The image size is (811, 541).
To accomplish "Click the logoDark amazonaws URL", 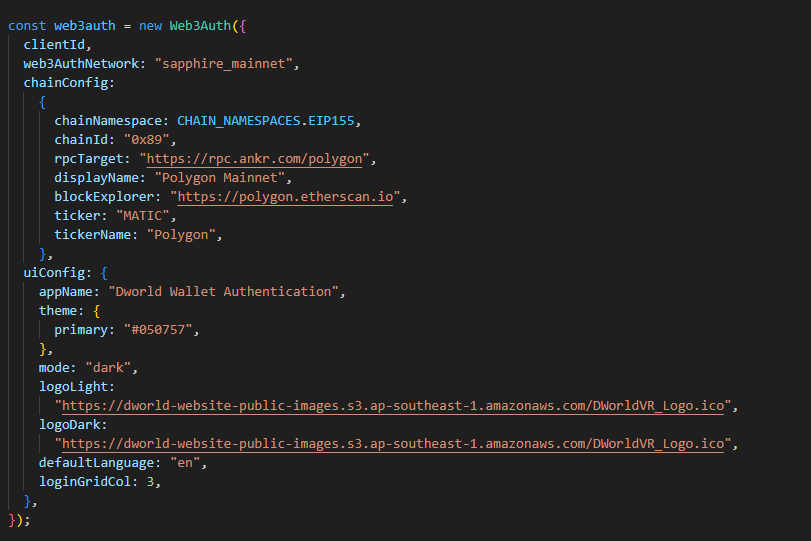I will click(393, 444).
